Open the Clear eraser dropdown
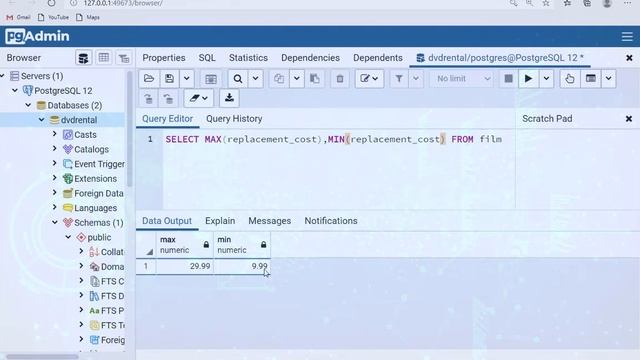The image size is (640, 360). coord(198,98)
